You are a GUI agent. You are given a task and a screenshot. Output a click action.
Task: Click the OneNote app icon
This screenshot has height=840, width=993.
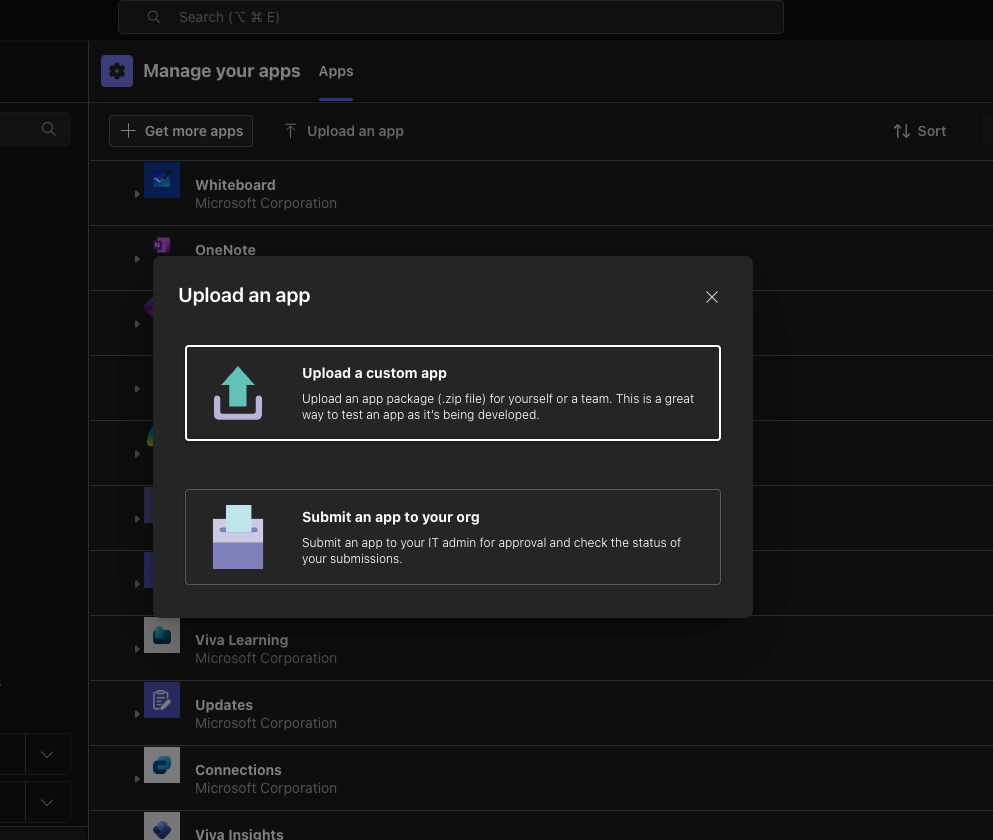[x=162, y=245]
